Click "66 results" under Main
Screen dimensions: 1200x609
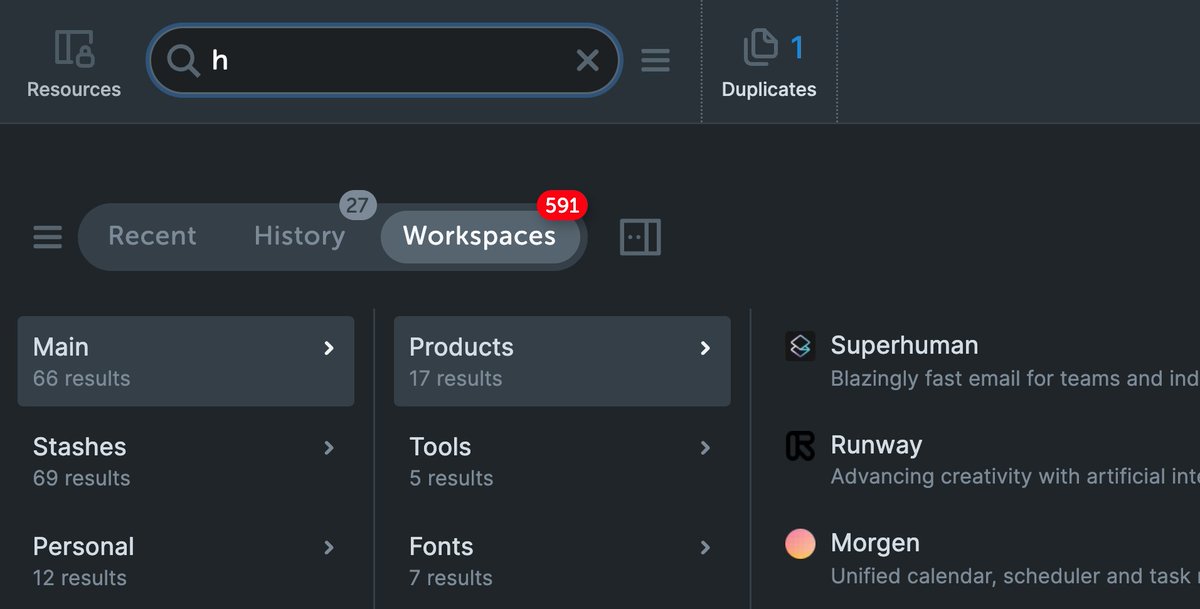click(x=82, y=378)
